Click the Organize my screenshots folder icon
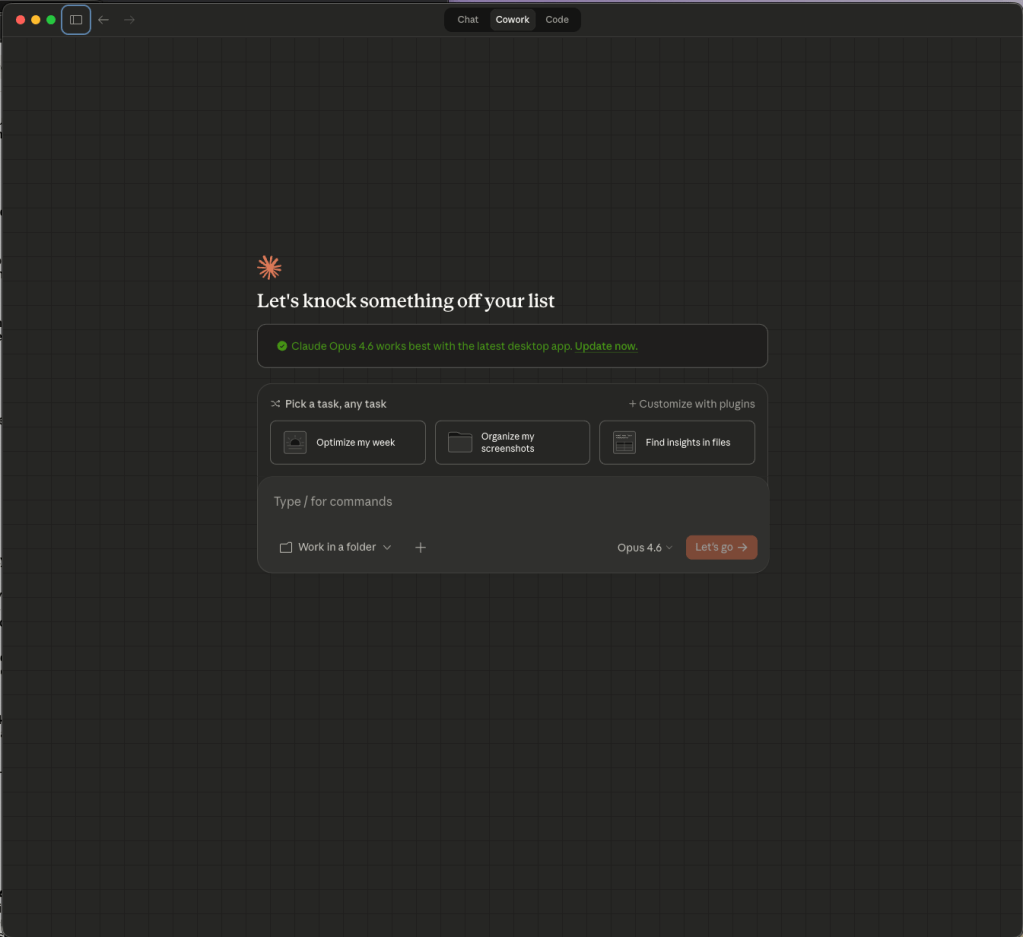The height and width of the screenshot is (937, 1023). [x=460, y=442]
